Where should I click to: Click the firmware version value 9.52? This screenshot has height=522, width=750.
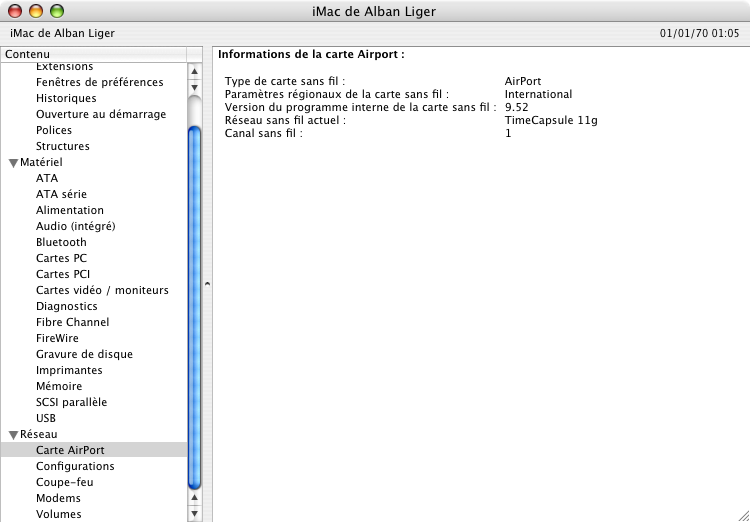point(517,107)
